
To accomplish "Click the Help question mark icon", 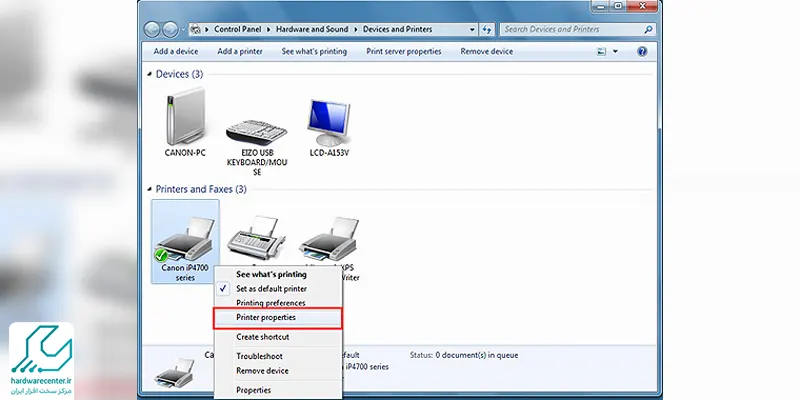I will coord(642,52).
